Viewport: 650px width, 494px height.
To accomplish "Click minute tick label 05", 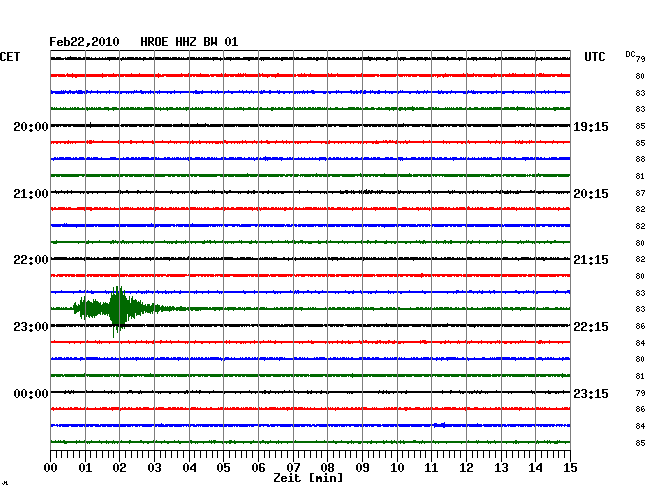I will click(x=223, y=467).
